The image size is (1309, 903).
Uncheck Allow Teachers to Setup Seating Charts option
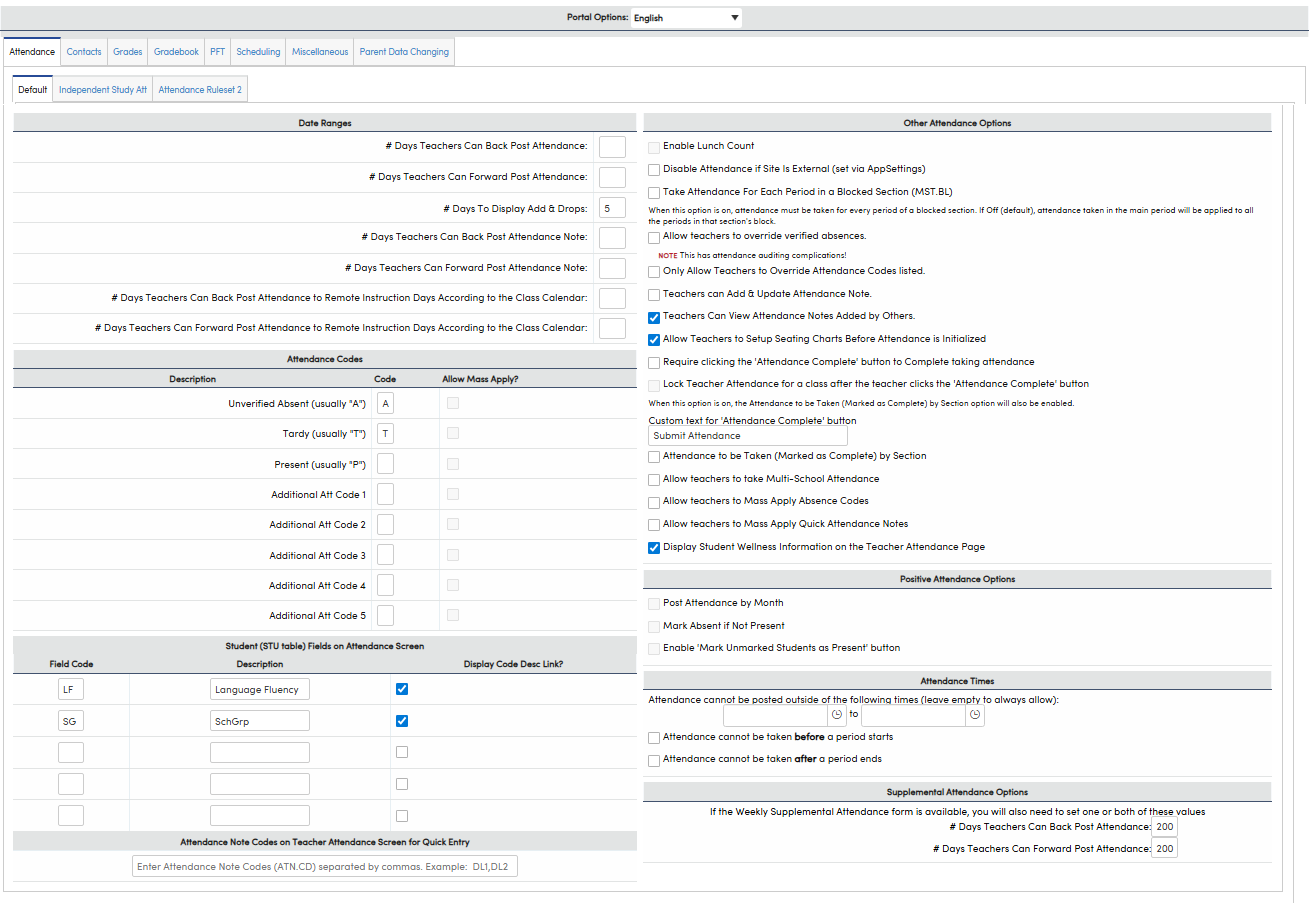tap(654, 340)
